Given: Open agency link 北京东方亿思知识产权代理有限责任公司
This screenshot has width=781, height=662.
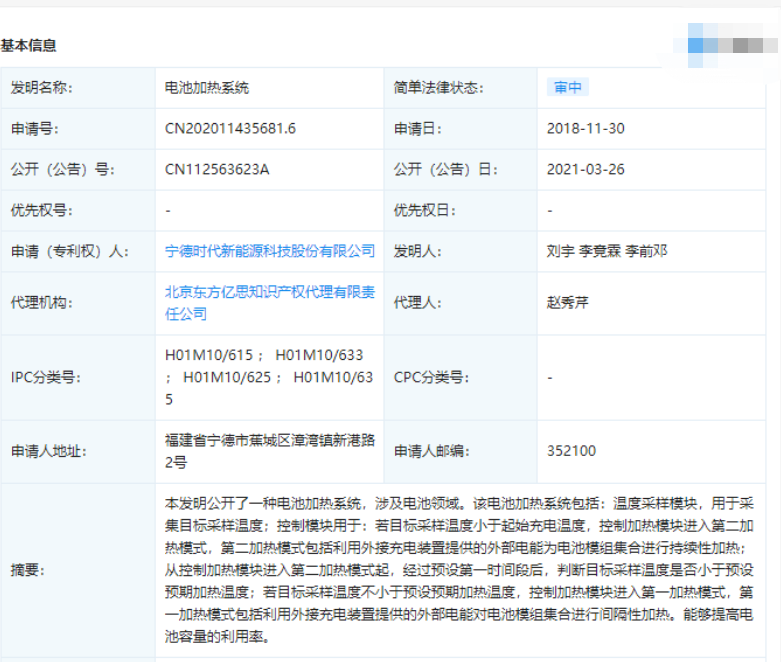Looking at the screenshot, I should (x=269, y=303).
